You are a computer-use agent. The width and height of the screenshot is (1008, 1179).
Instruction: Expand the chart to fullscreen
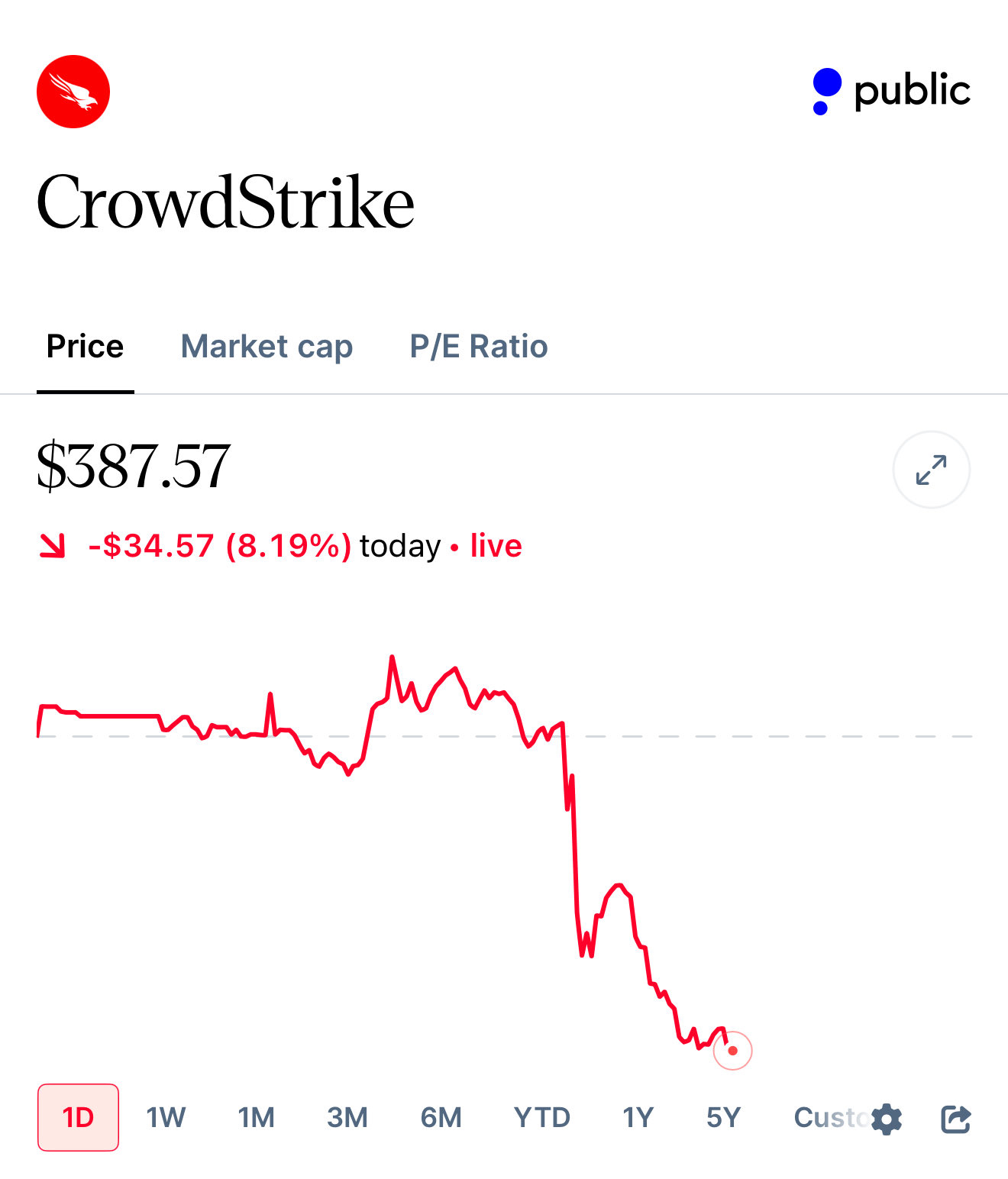click(931, 470)
